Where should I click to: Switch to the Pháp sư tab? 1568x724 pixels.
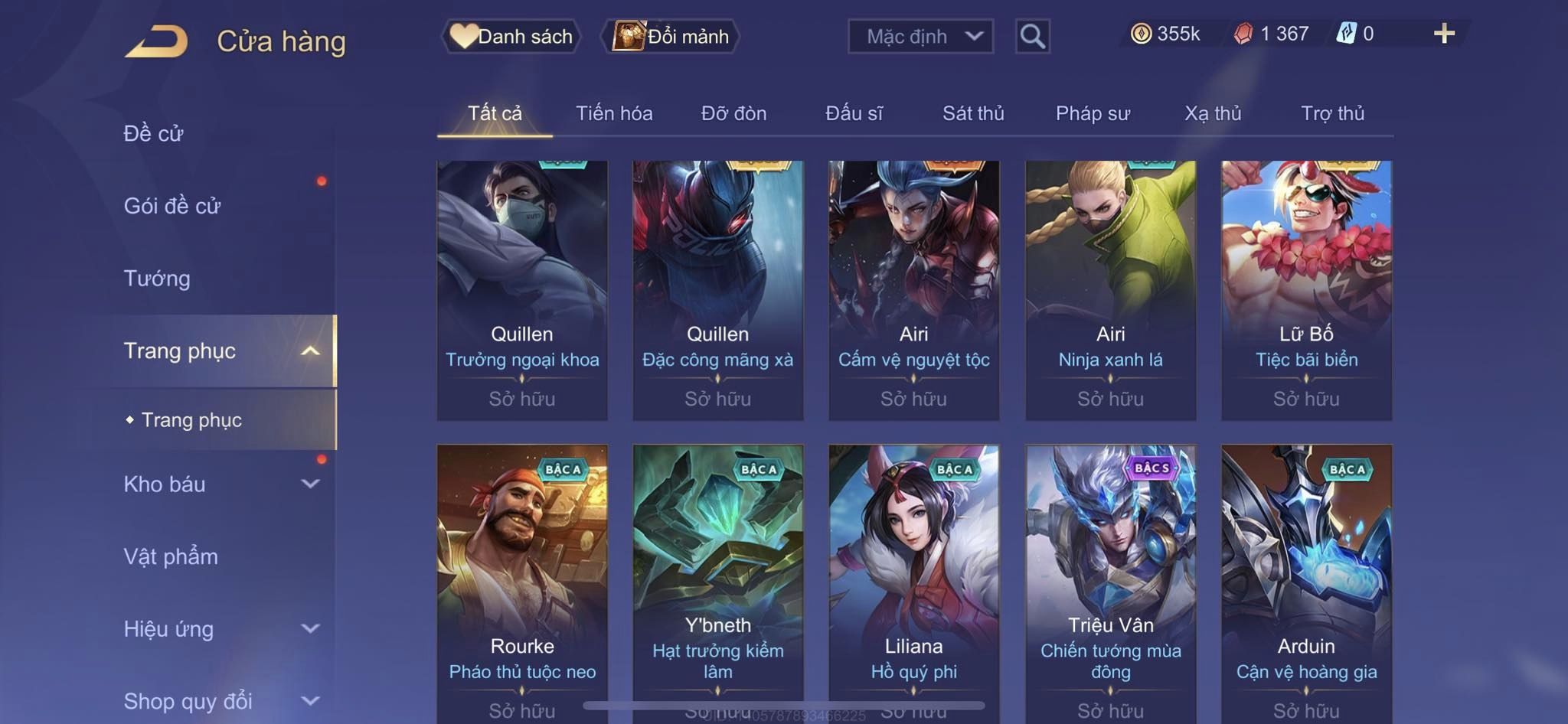coord(1093,113)
